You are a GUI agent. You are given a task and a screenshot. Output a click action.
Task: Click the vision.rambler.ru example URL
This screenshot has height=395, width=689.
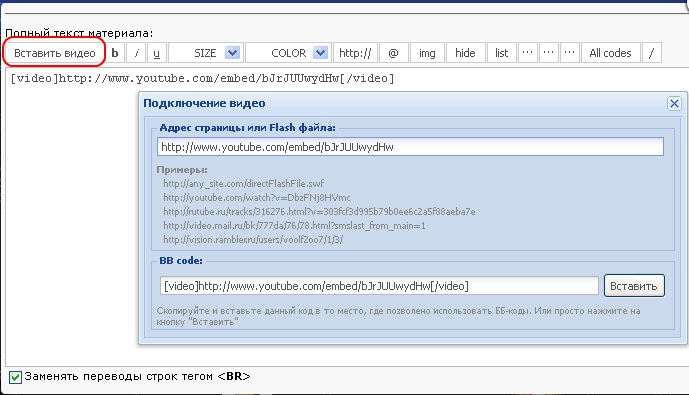point(253,240)
